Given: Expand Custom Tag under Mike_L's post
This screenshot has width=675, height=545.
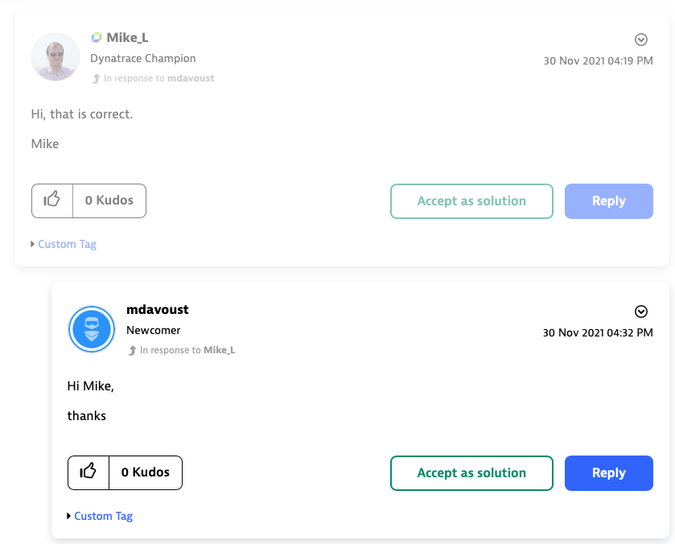Looking at the screenshot, I should coord(66,244).
